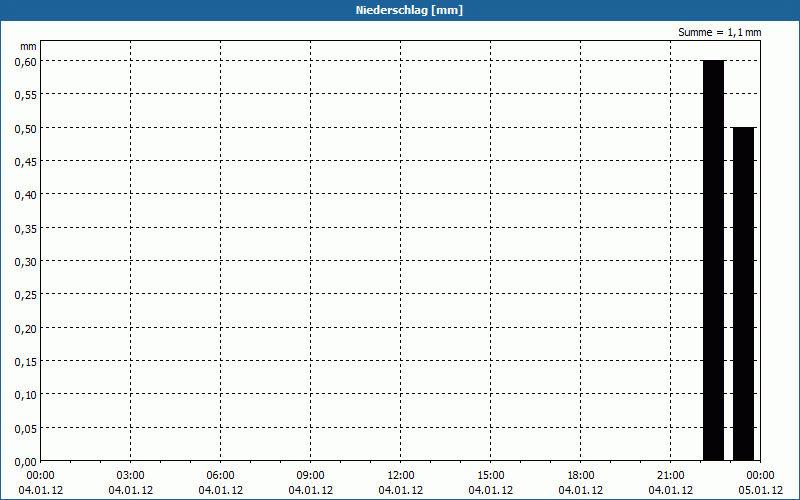Click the 0,20 y-axis label
Viewport: 800px width, 500px height.
pyautogui.click(x=26, y=329)
